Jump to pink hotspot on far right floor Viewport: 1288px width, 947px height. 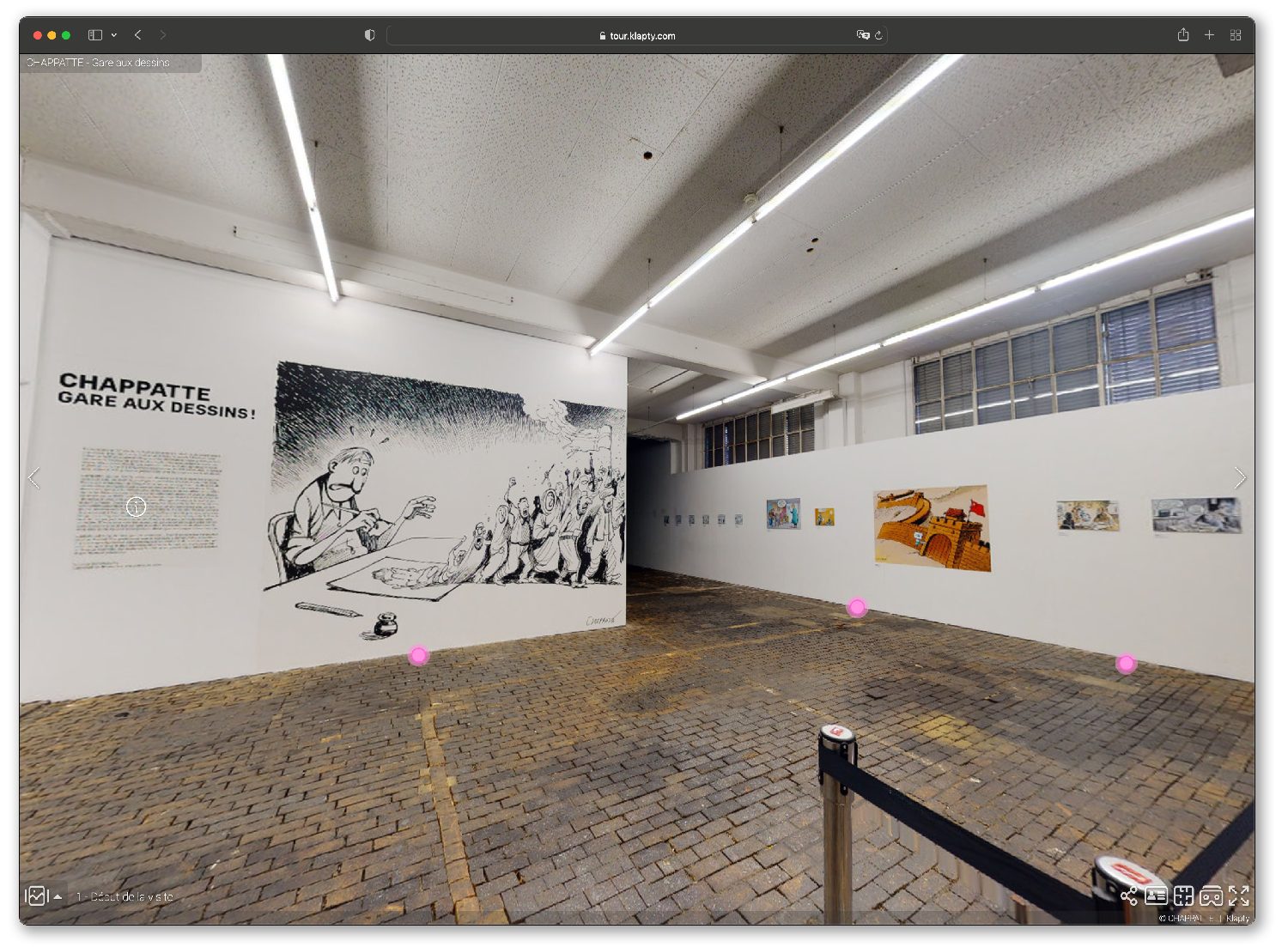pos(1126,664)
